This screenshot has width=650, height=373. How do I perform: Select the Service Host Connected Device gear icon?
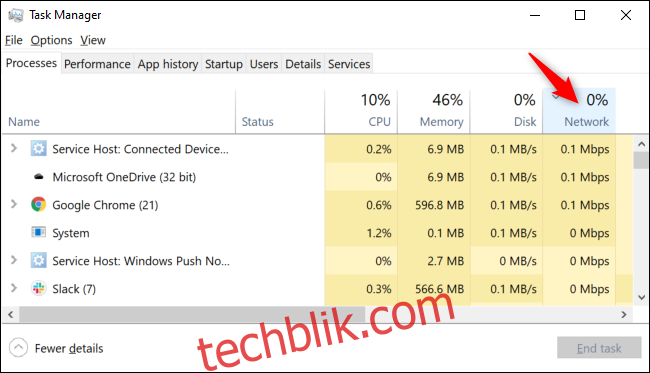point(39,148)
